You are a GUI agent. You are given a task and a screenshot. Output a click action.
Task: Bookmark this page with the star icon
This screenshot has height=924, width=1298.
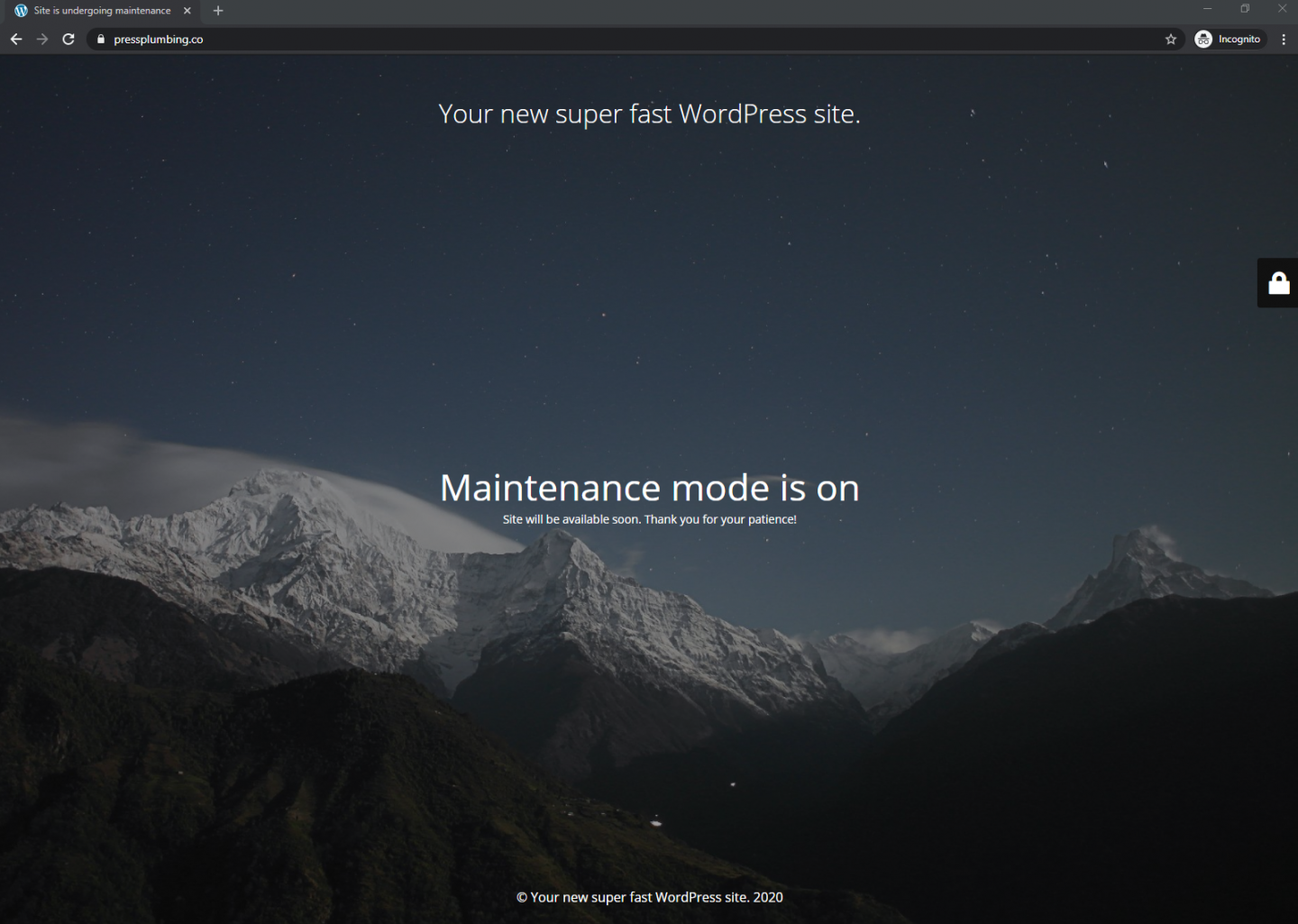[x=1171, y=39]
